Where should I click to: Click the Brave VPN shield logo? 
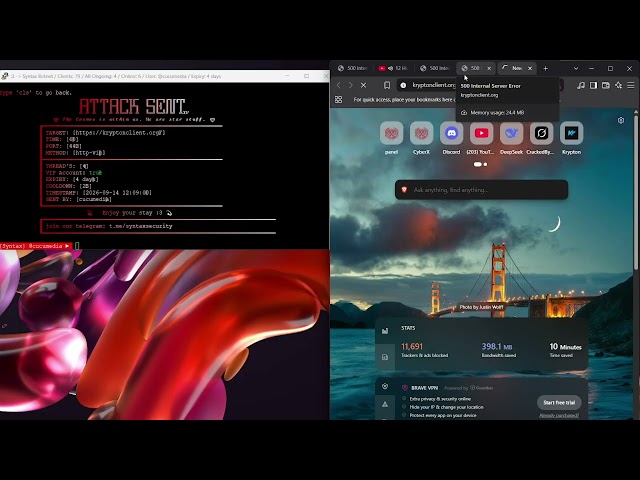[x=405, y=388]
